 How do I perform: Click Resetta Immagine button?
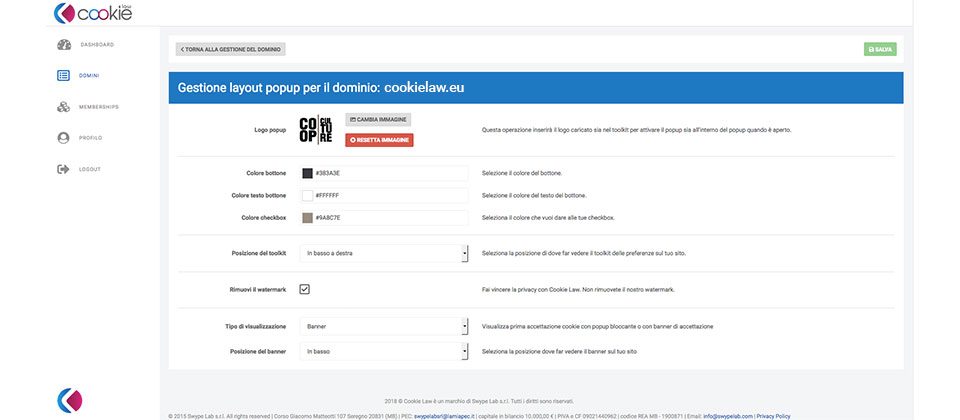[380, 140]
